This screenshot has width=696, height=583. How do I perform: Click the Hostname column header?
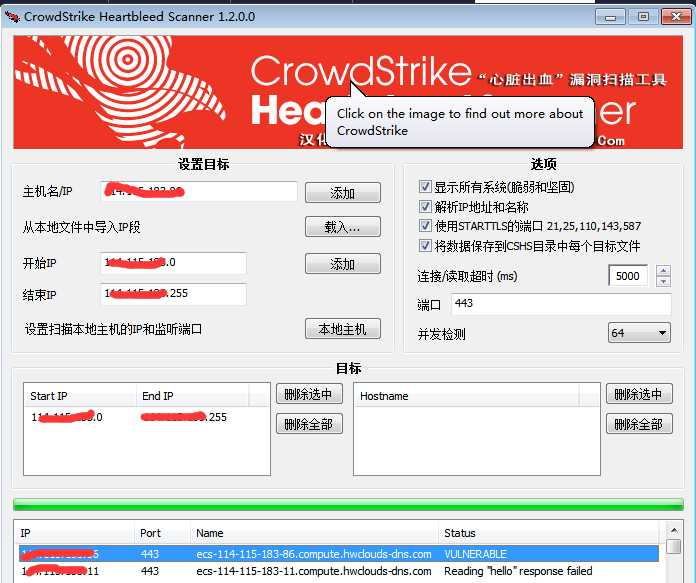point(466,396)
